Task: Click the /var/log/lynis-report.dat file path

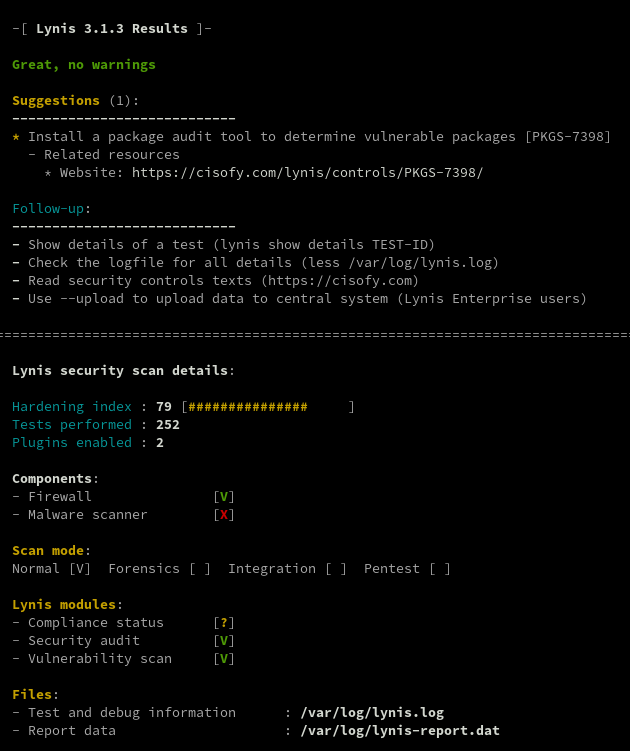Action: click(400, 731)
